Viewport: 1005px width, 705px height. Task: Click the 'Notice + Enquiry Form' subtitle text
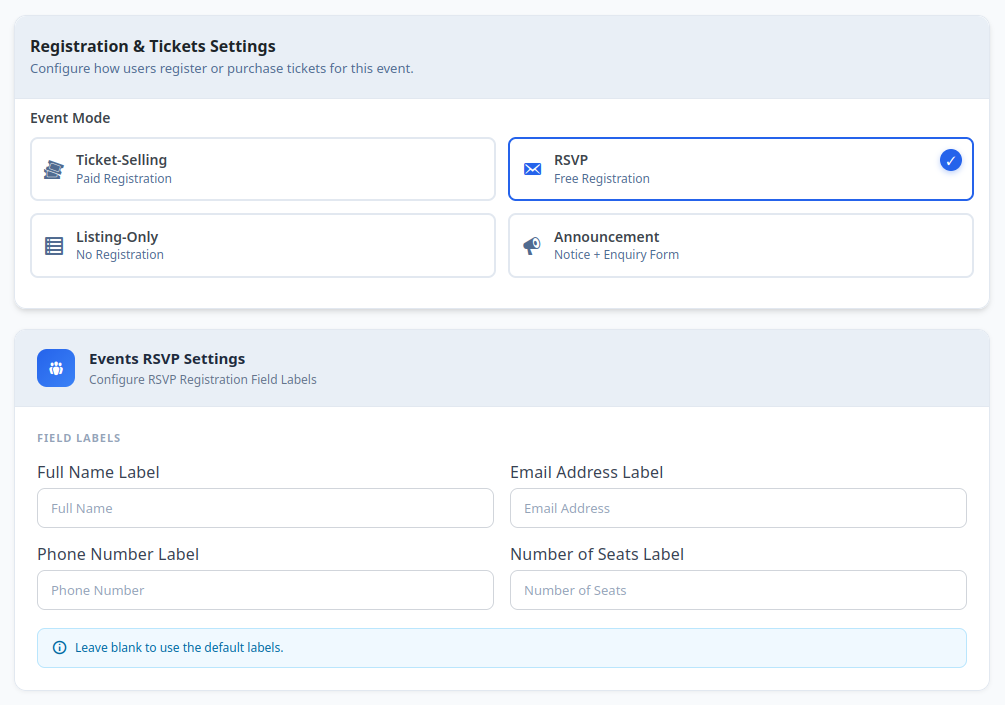(616, 255)
